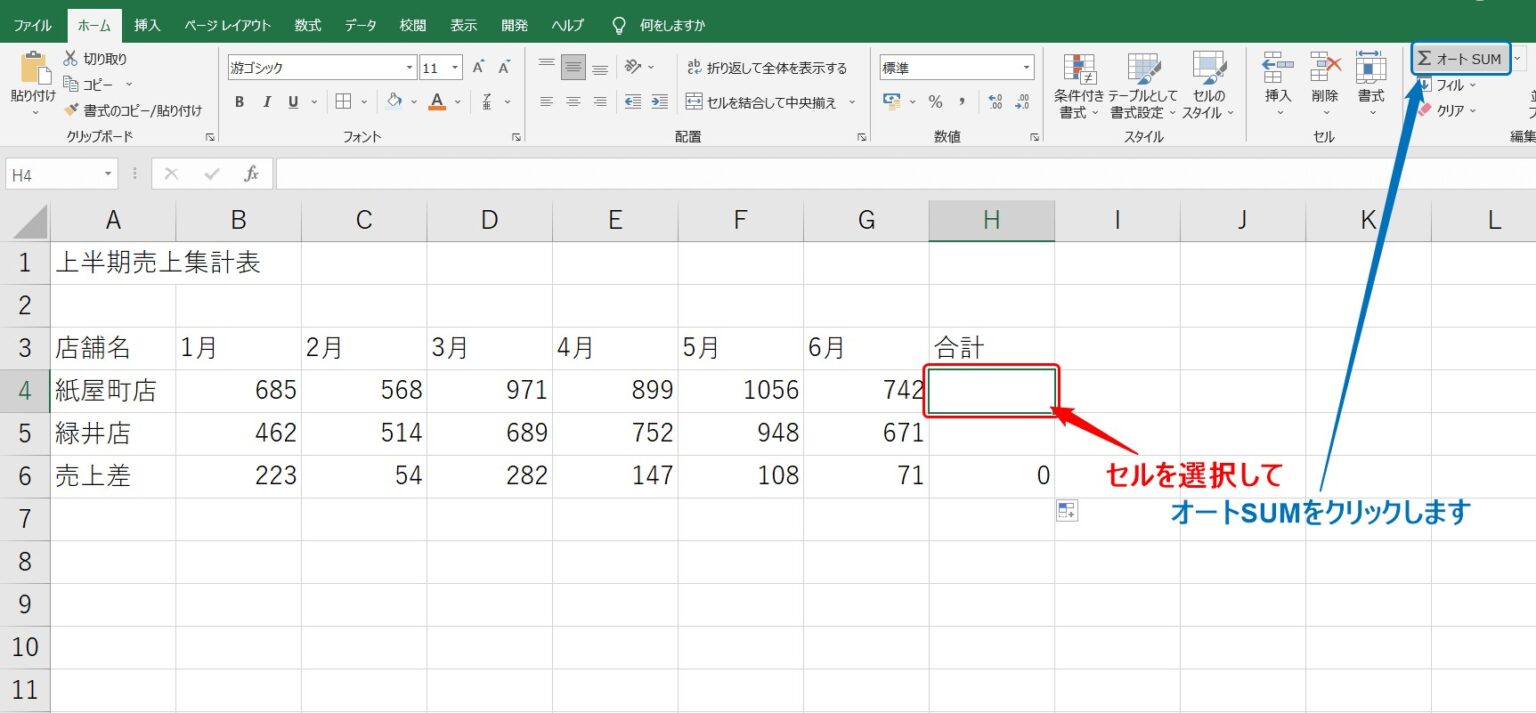
Task: Click the font color A button
Action: (x=436, y=101)
